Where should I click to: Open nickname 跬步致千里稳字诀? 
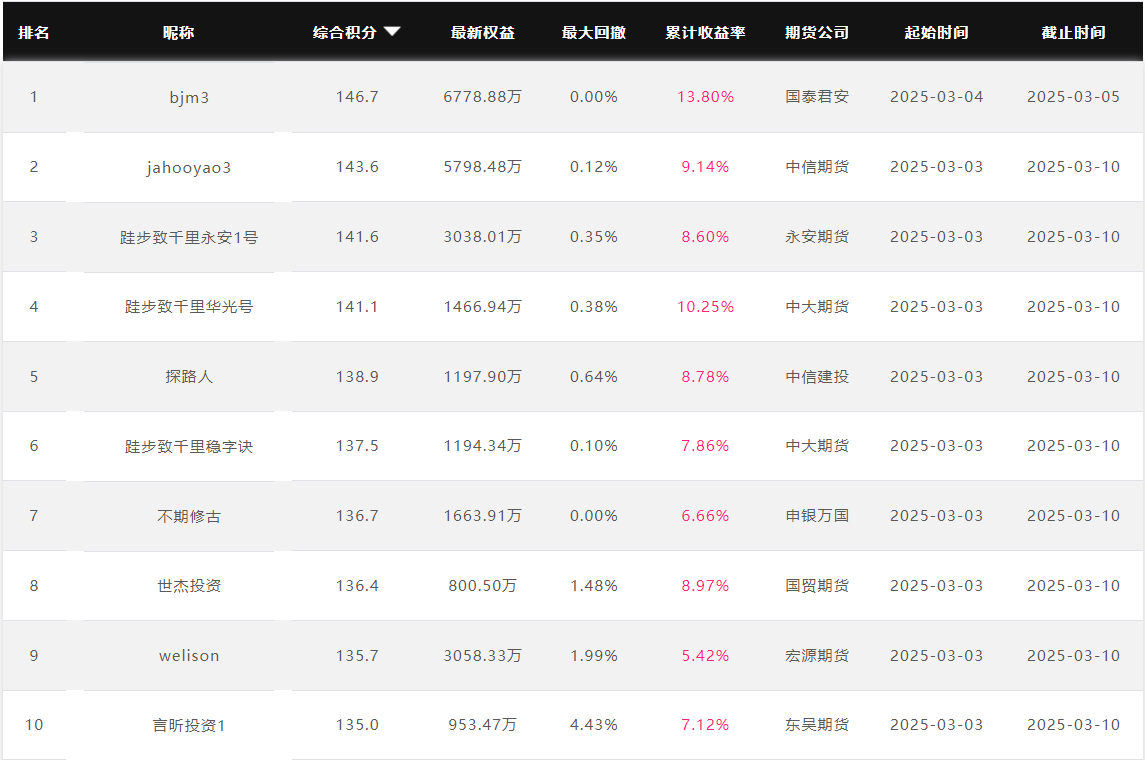189,447
